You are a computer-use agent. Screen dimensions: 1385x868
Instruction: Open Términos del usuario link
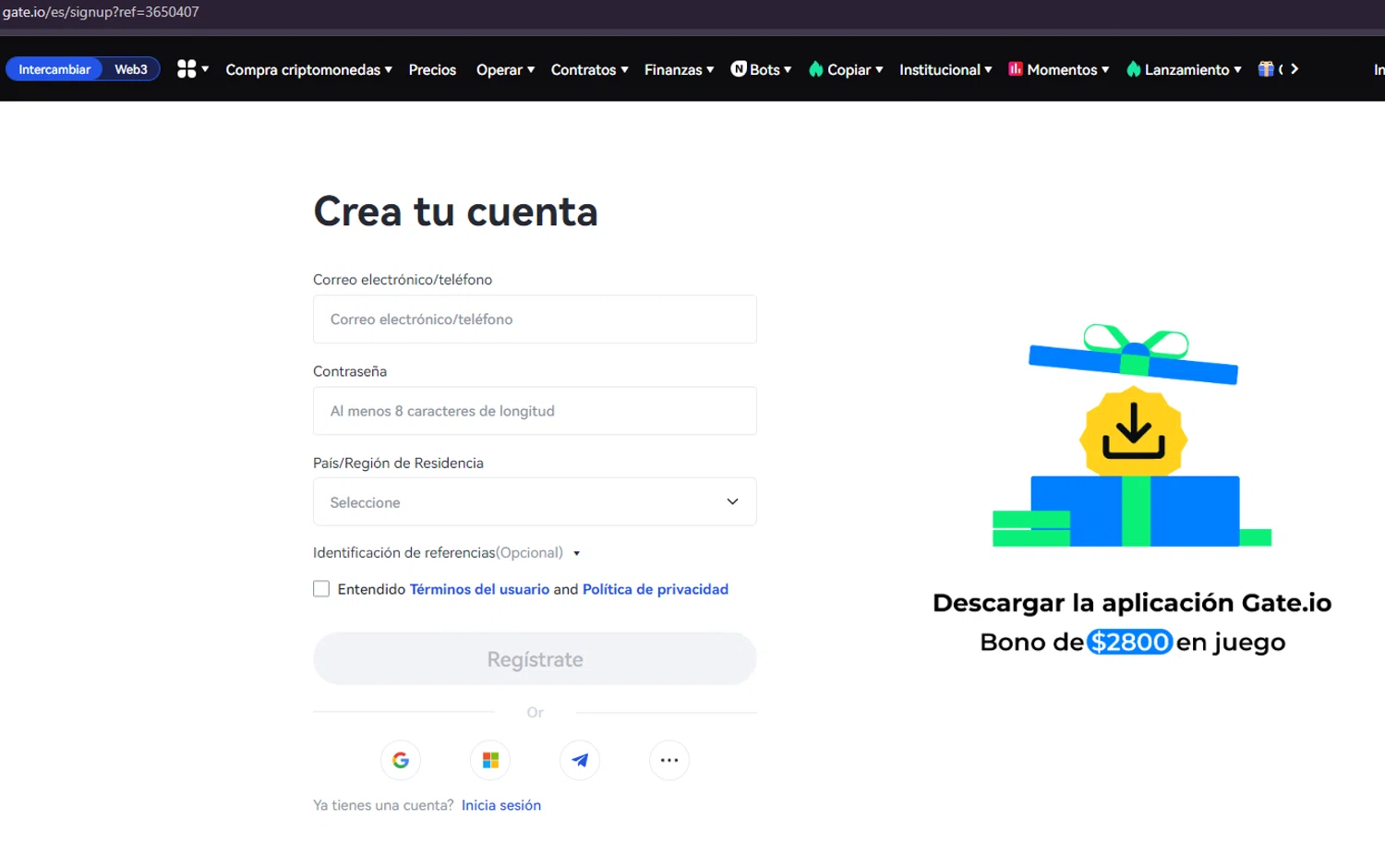pyautogui.click(x=479, y=589)
